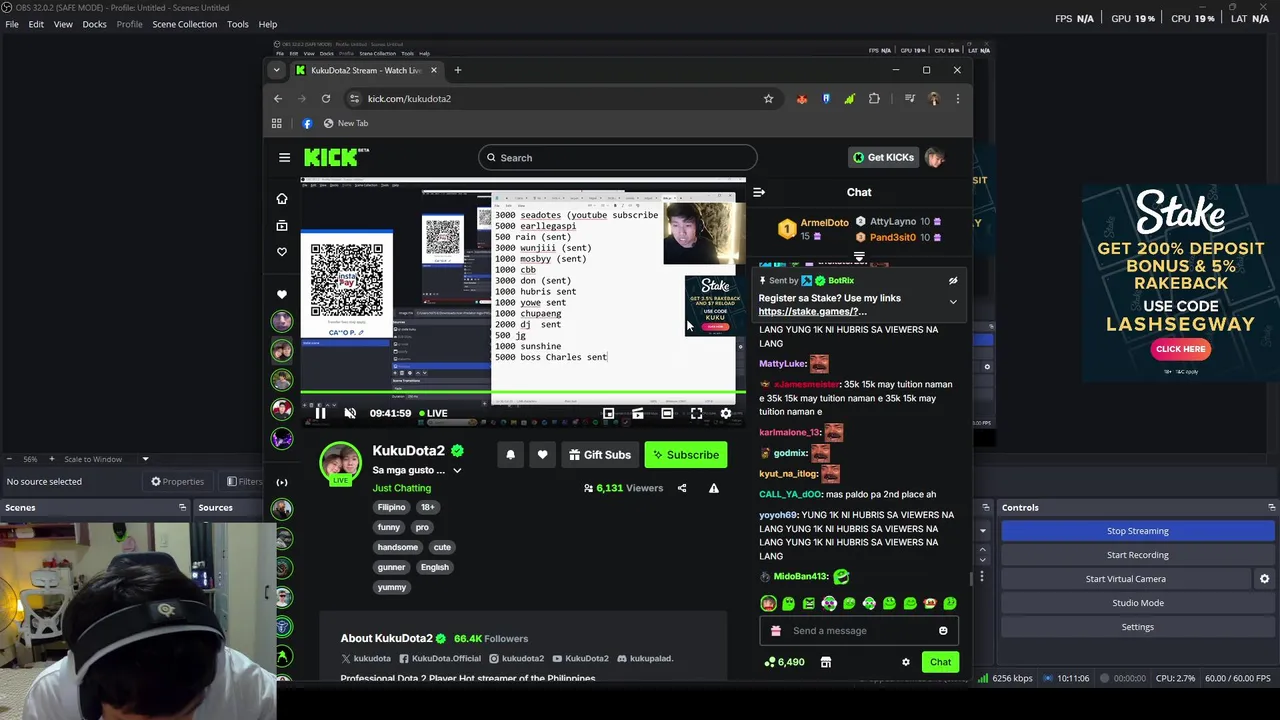Hide the pinned BotRix message
The width and height of the screenshot is (1280, 720).
point(953,281)
